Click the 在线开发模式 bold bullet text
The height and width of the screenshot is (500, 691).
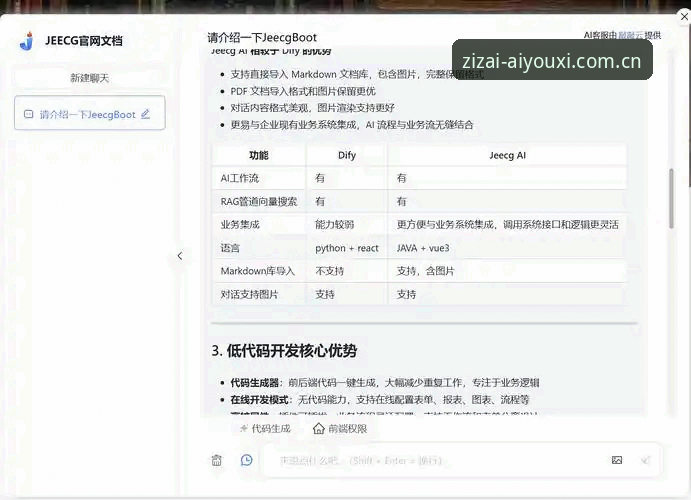[x=260, y=400]
